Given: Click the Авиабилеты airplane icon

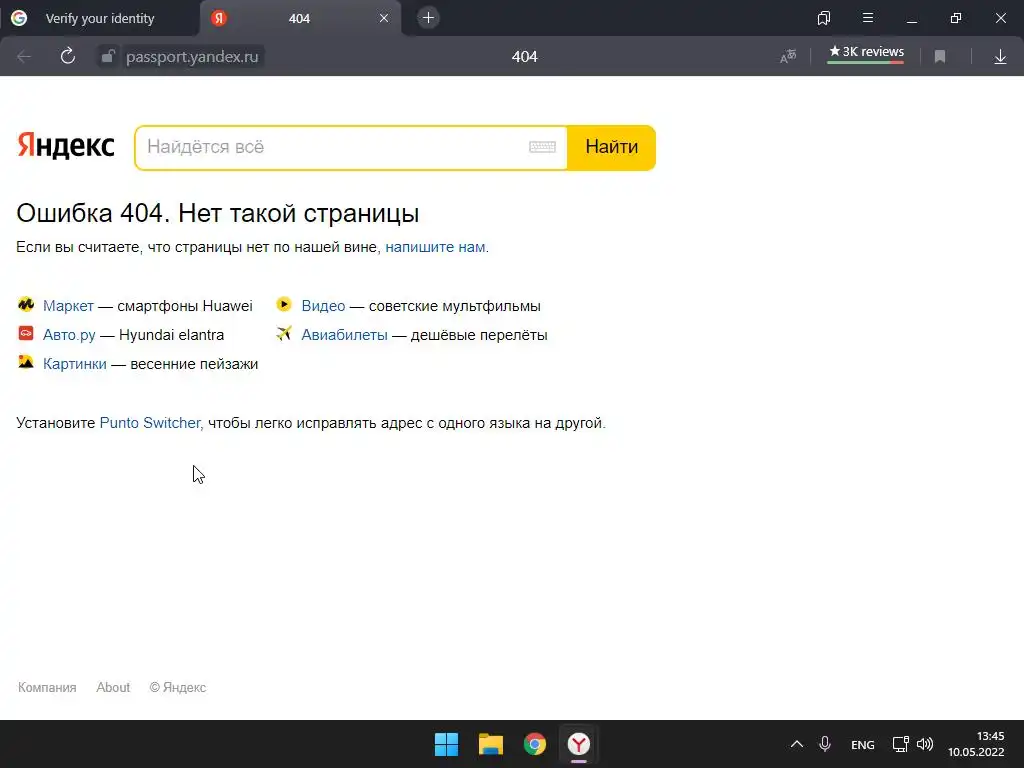Looking at the screenshot, I should click(283, 333).
